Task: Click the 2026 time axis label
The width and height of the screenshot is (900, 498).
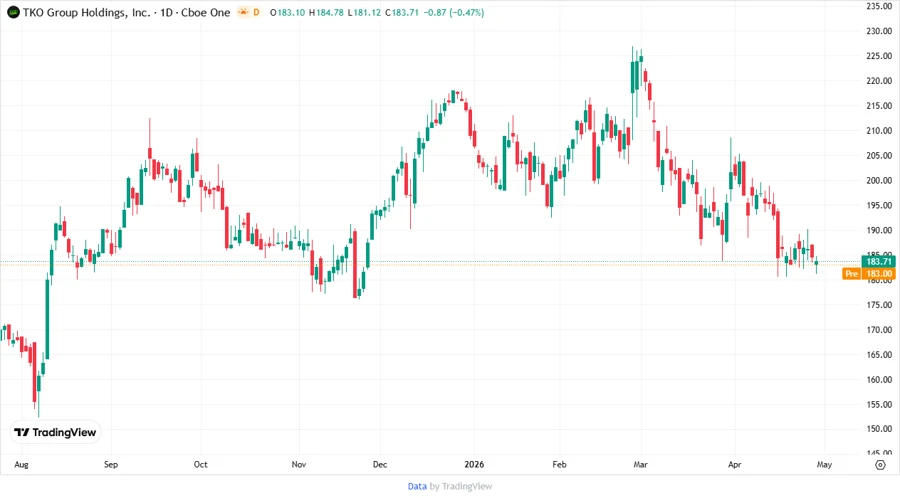Action: pos(474,464)
